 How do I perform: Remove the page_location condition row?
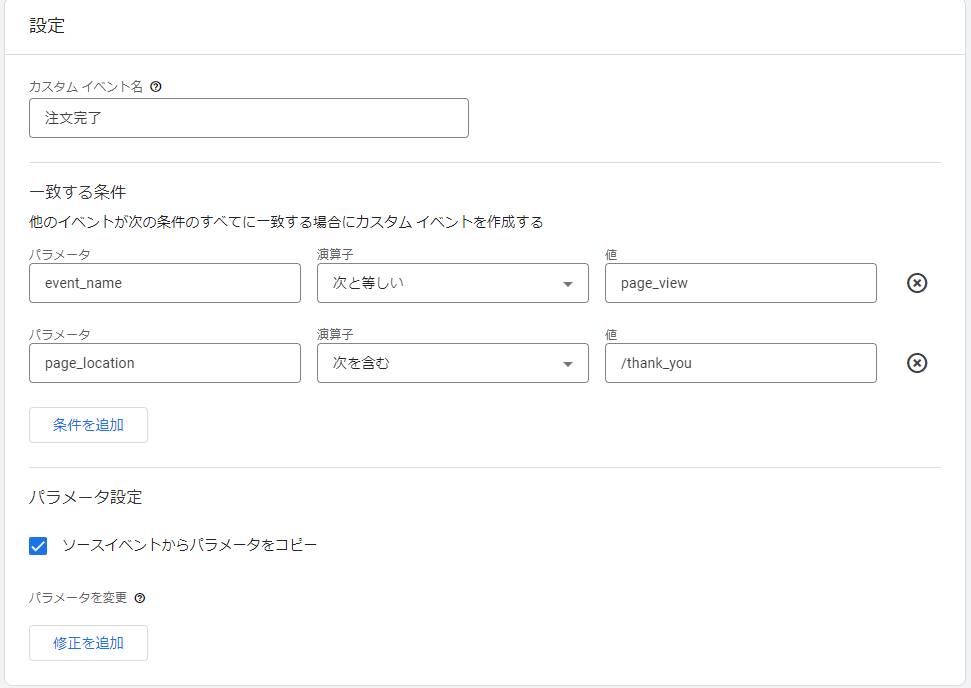916,363
